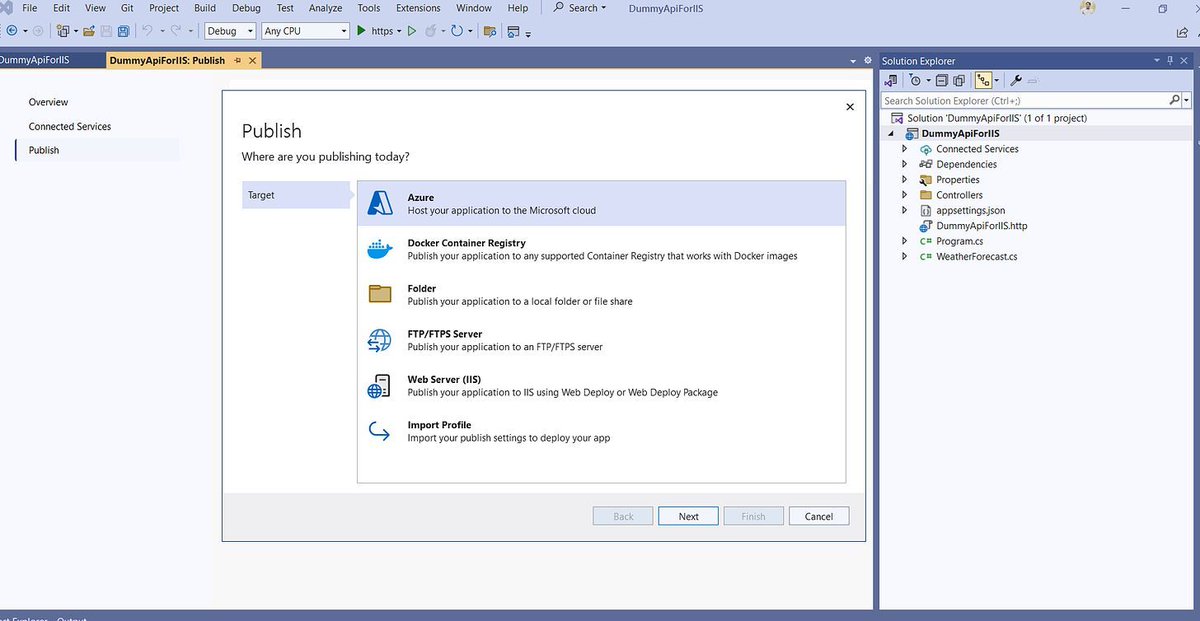
Task: Click Properties wrench icon in Solution Explorer
Action: pos(1016,81)
